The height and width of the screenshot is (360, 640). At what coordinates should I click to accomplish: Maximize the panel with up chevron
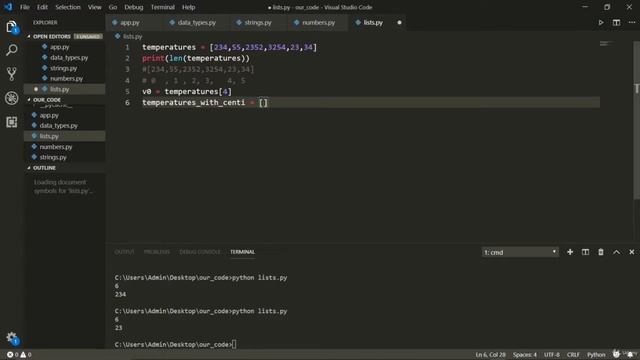[616, 252]
